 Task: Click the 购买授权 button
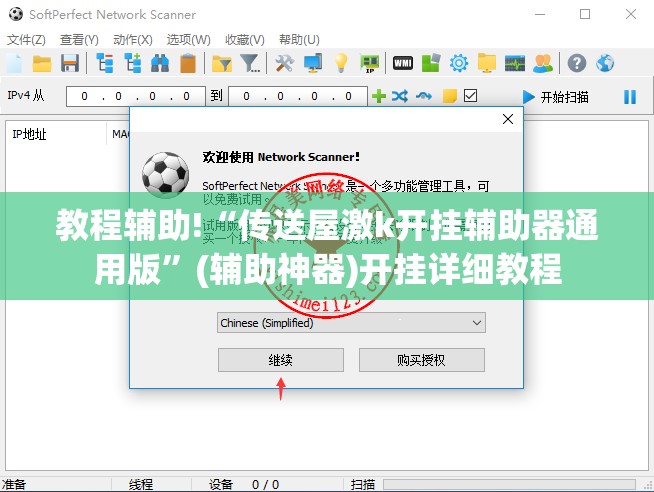pyautogui.click(x=422, y=360)
